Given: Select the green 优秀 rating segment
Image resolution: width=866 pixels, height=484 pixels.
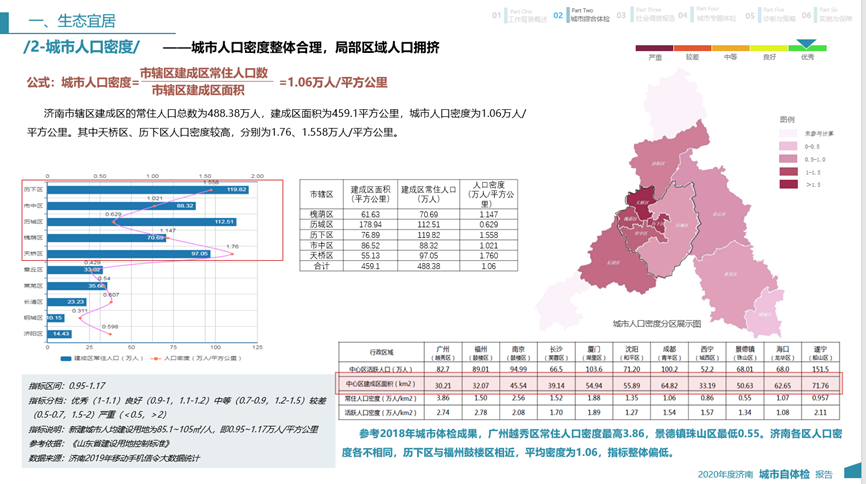Looking at the screenshot, I should [807, 49].
